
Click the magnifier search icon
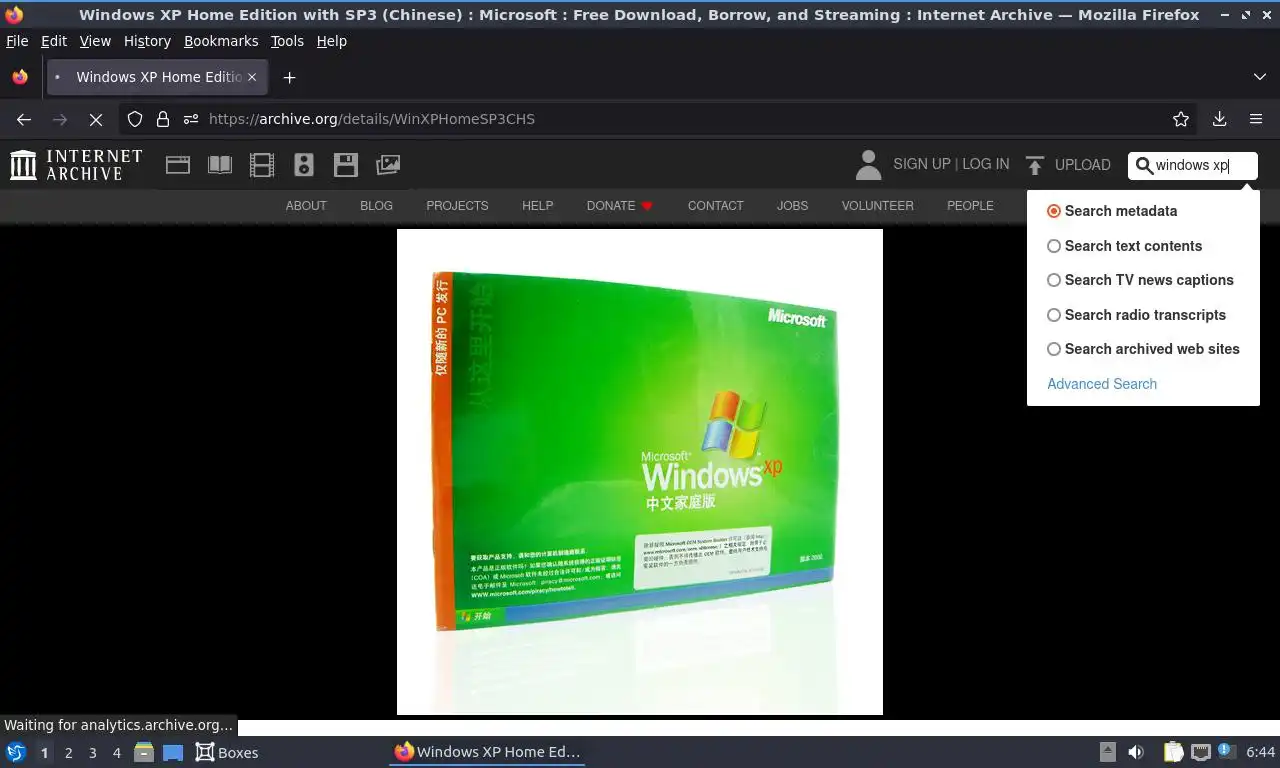(x=1144, y=166)
